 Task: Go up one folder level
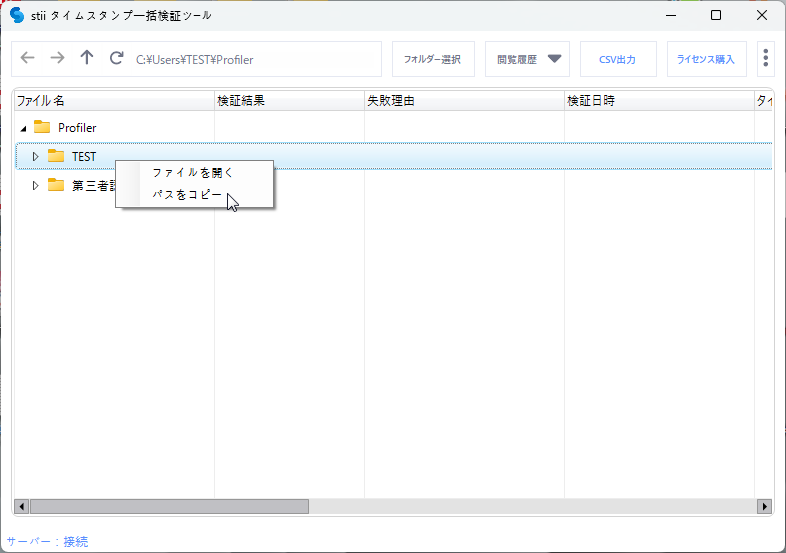point(87,59)
